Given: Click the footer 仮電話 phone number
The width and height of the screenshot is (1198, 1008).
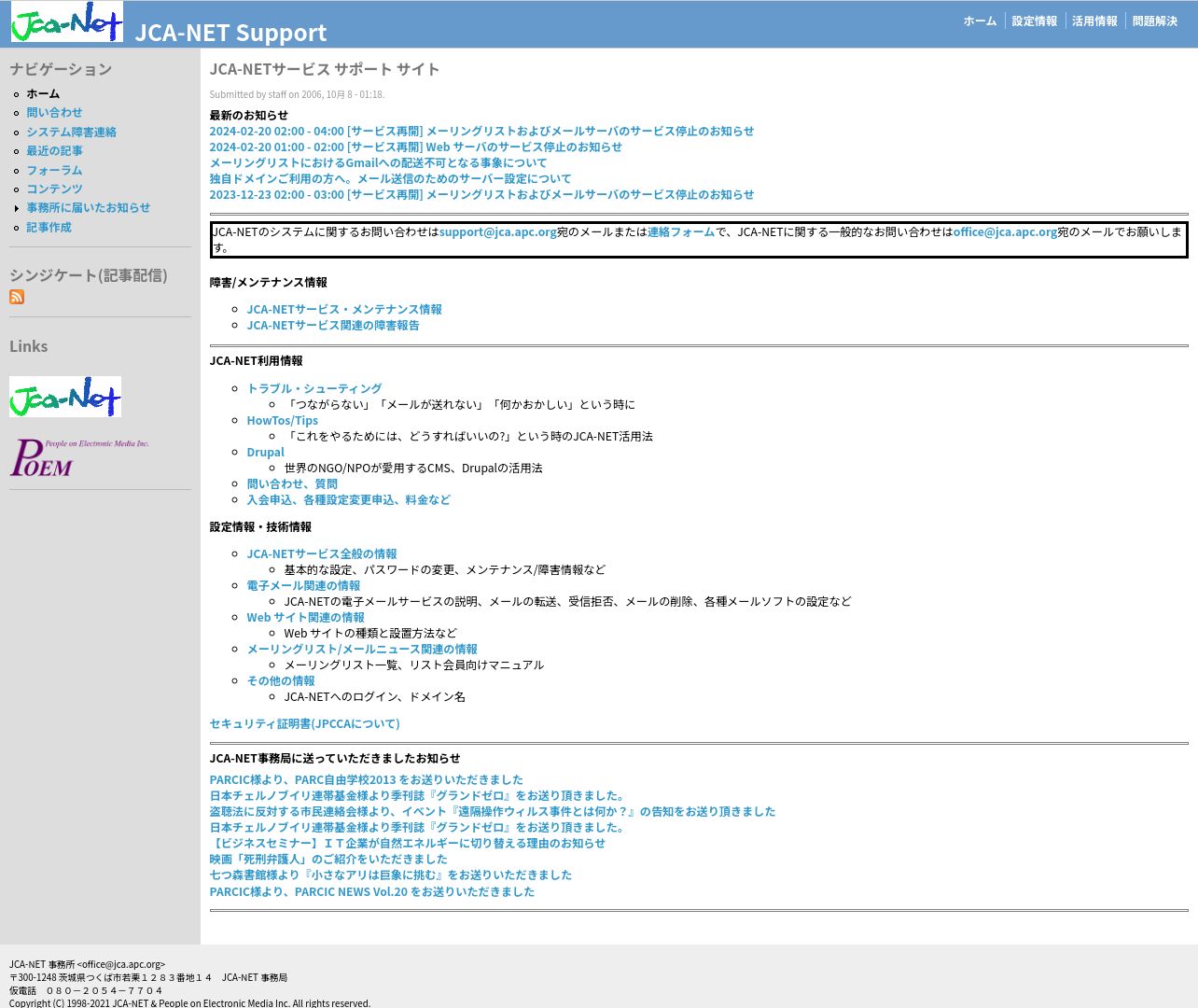Looking at the screenshot, I should (x=86, y=990).
